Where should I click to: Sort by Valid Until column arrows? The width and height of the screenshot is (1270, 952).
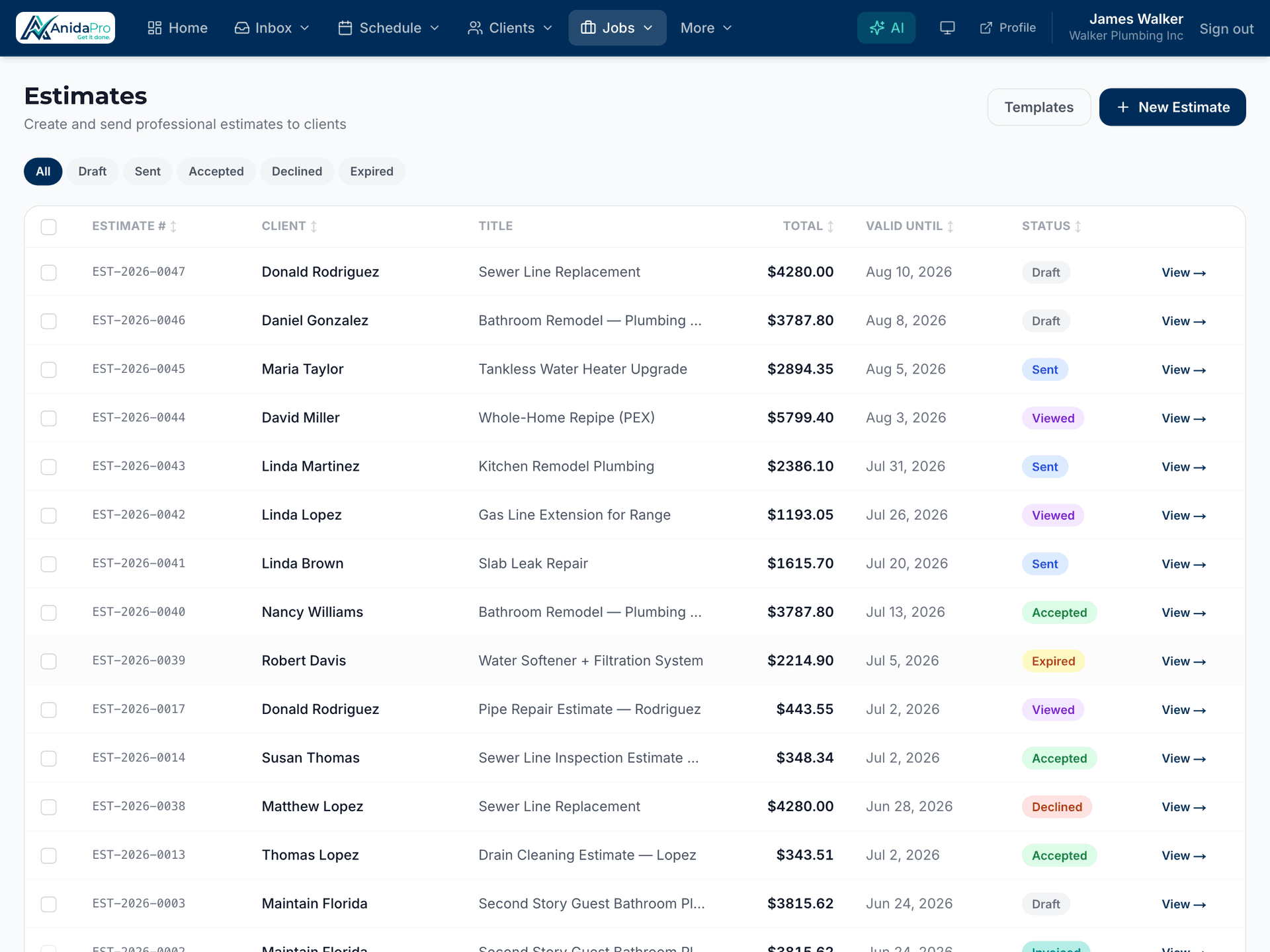950,227
